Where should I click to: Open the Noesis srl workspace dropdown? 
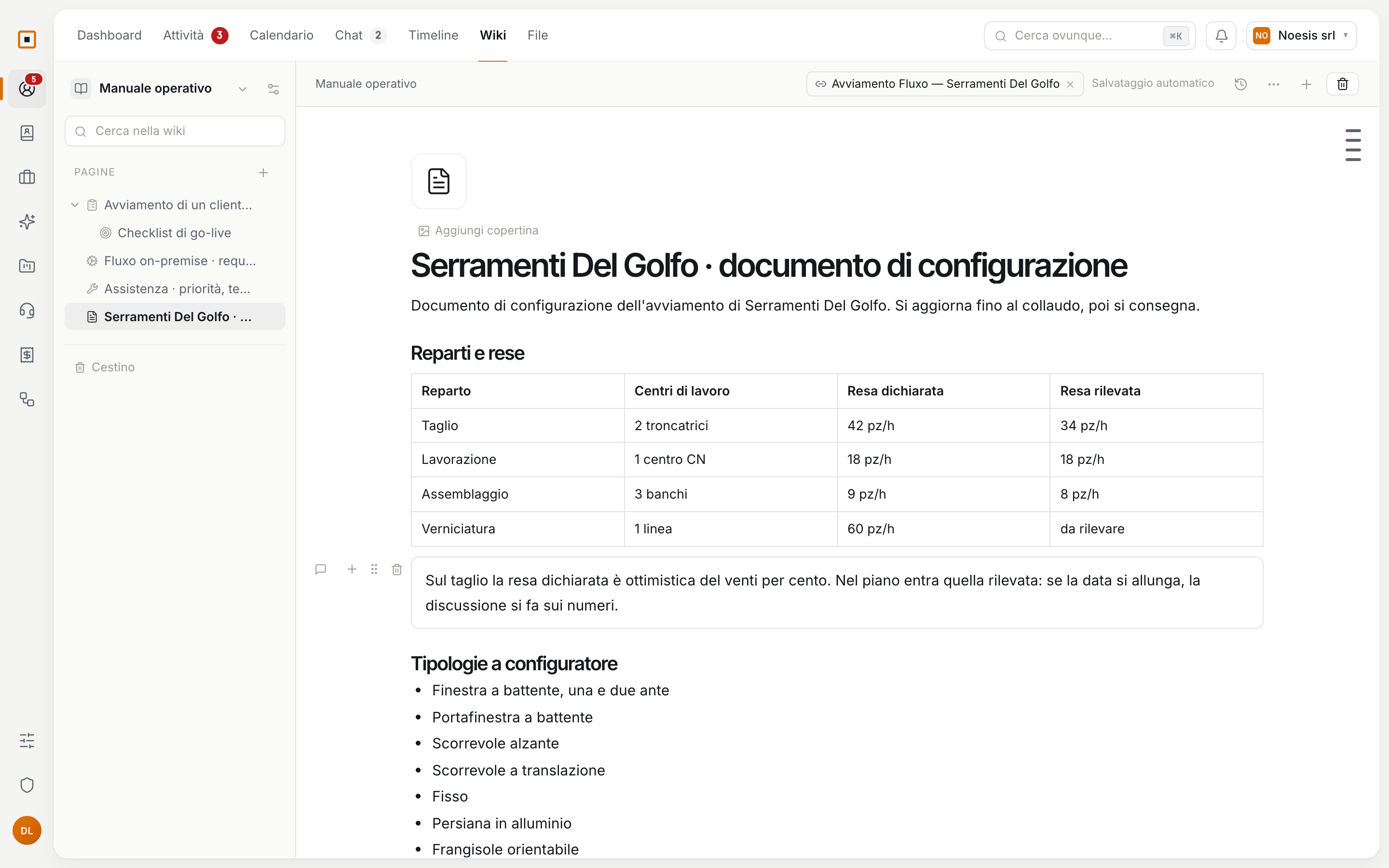(x=1301, y=36)
